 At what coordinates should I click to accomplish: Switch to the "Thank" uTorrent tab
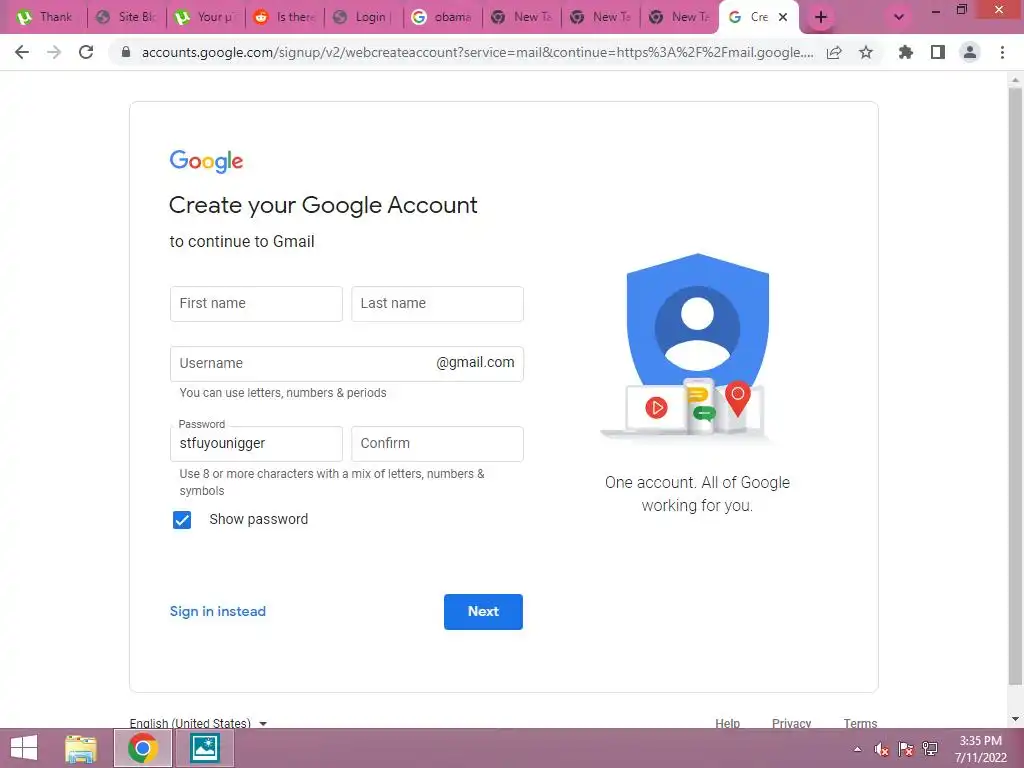tap(44, 17)
